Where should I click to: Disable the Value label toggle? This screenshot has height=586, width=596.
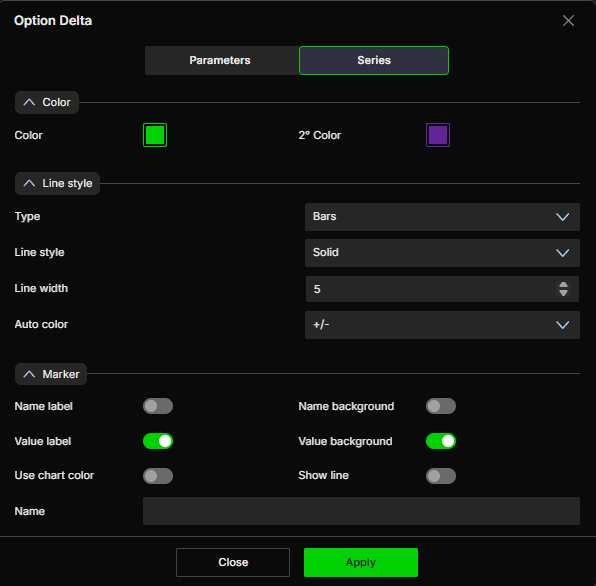[x=158, y=441]
